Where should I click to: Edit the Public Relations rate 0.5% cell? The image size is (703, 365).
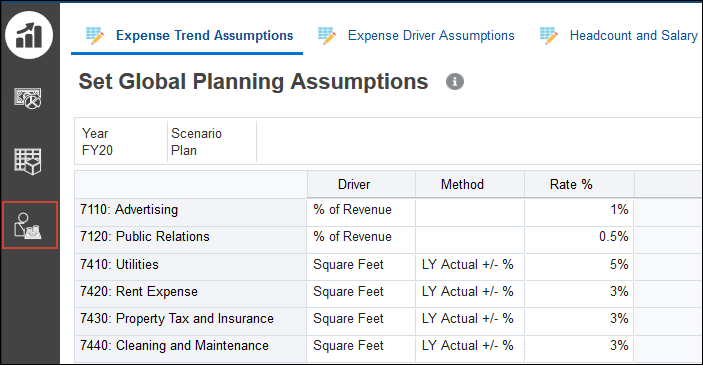(x=579, y=239)
